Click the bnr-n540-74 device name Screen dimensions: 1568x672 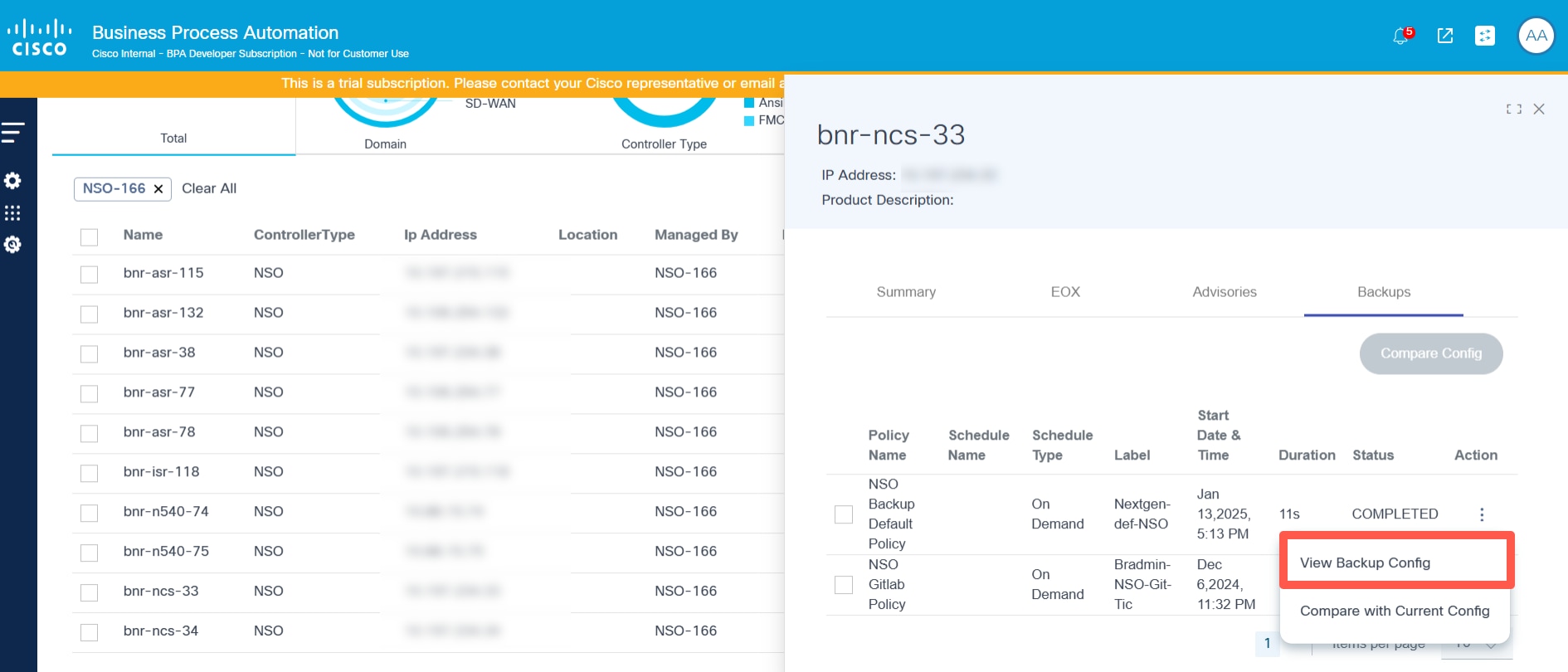point(166,512)
